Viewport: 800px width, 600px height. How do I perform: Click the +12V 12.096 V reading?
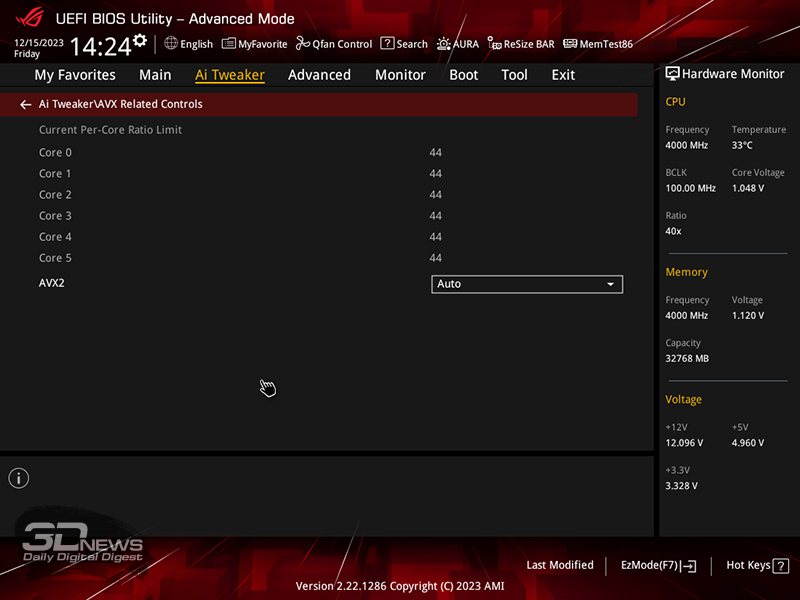click(684, 443)
